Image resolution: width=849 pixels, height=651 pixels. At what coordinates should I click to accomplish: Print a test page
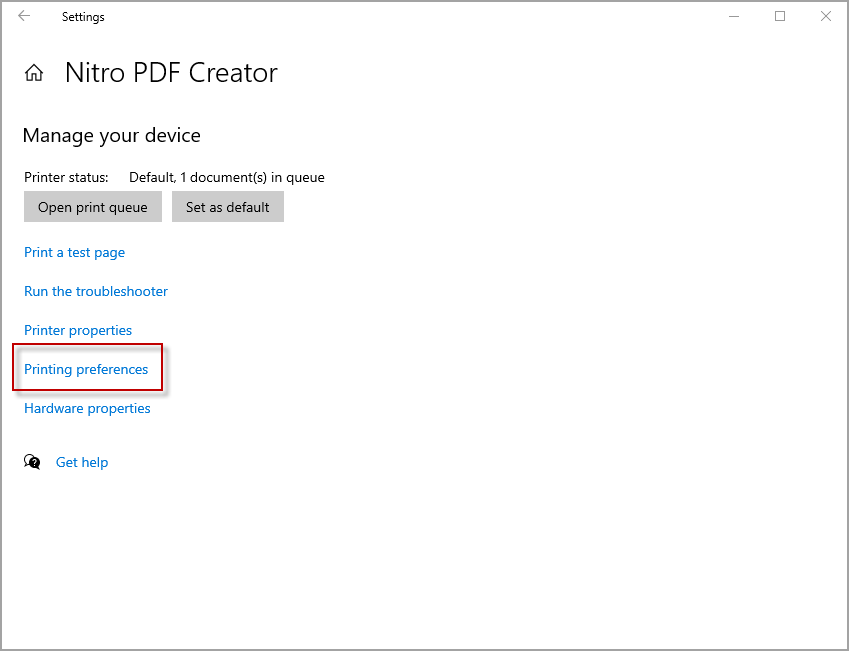click(x=74, y=253)
